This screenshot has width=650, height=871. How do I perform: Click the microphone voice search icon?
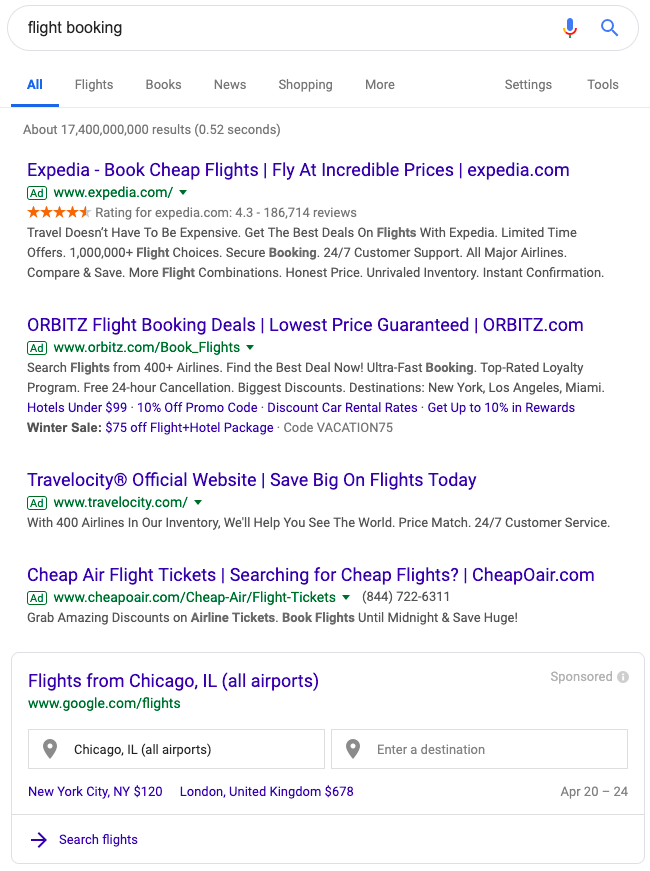click(x=570, y=28)
